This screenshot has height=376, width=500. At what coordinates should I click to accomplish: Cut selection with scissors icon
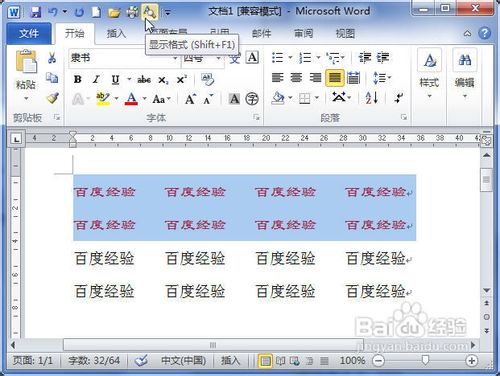(x=52, y=58)
